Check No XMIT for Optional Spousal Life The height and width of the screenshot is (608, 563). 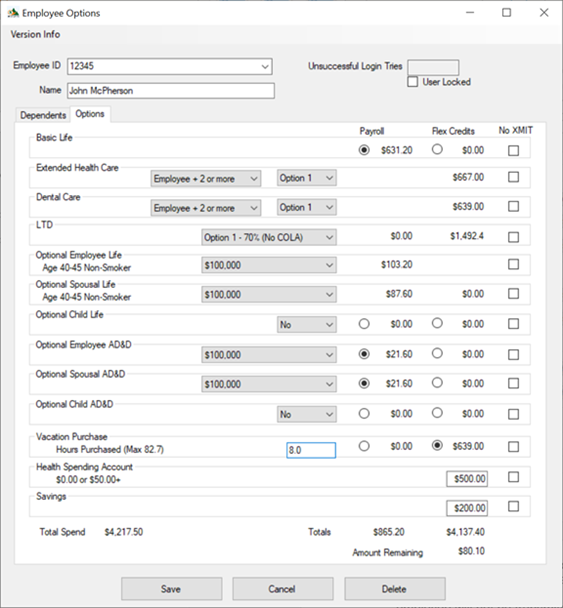pos(513,294)
